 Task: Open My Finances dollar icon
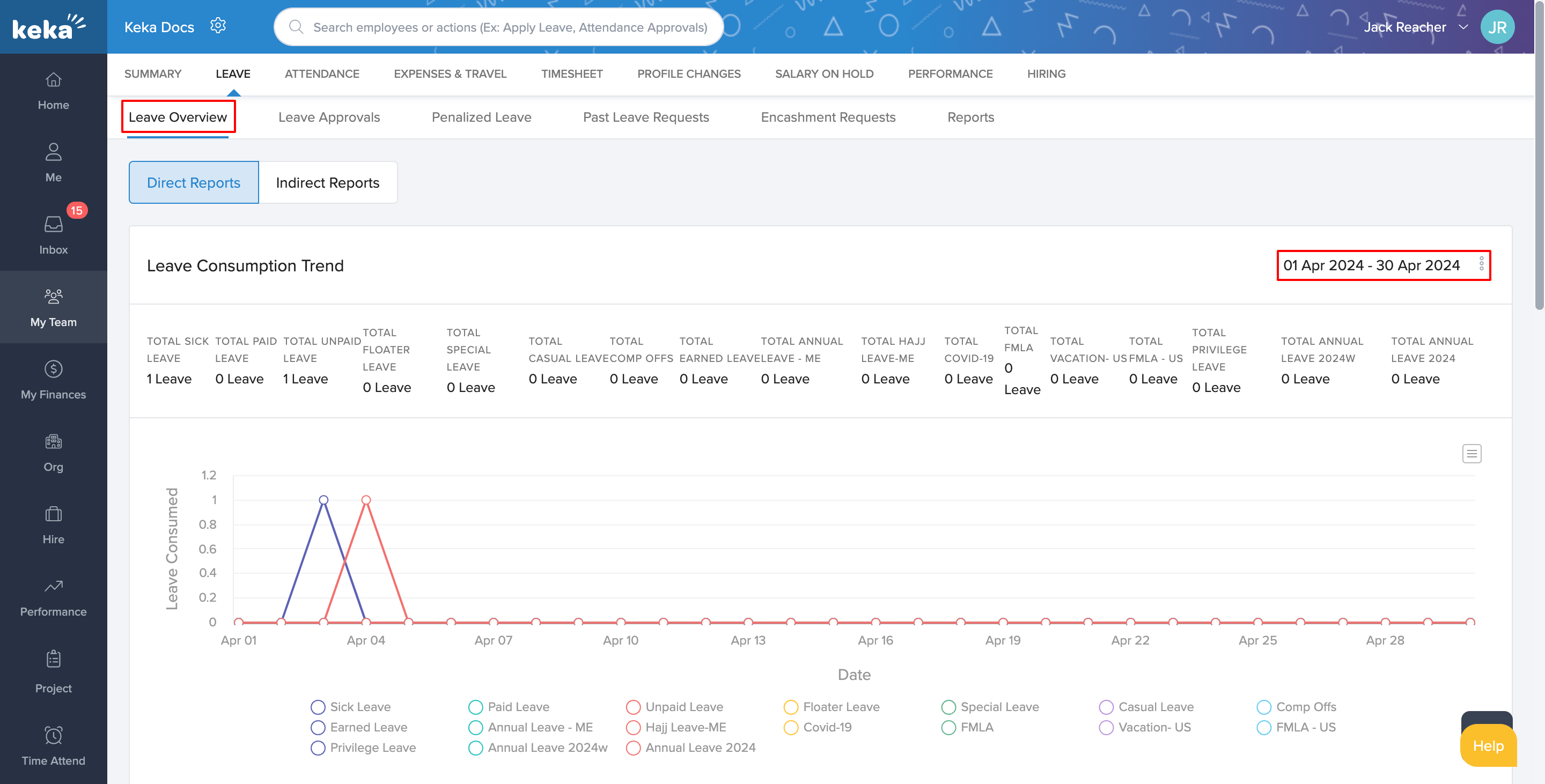click(54, 369)
